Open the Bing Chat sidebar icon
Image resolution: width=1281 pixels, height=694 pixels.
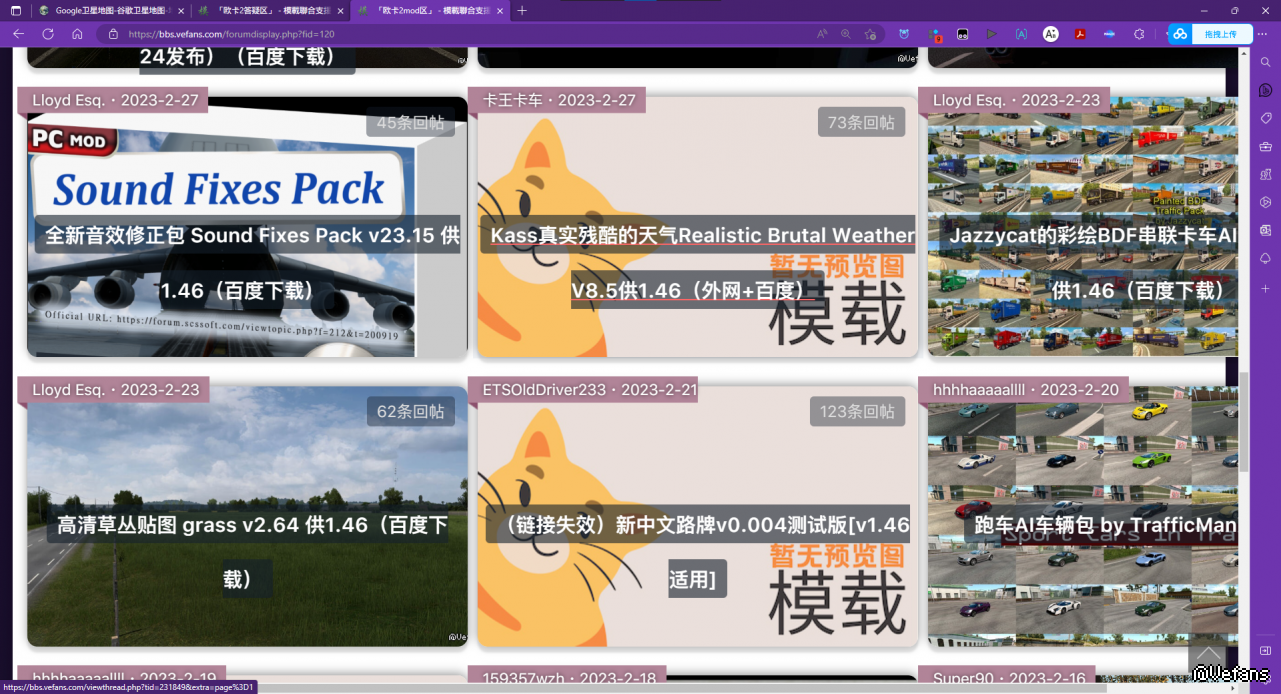(x=1266, y=90)
